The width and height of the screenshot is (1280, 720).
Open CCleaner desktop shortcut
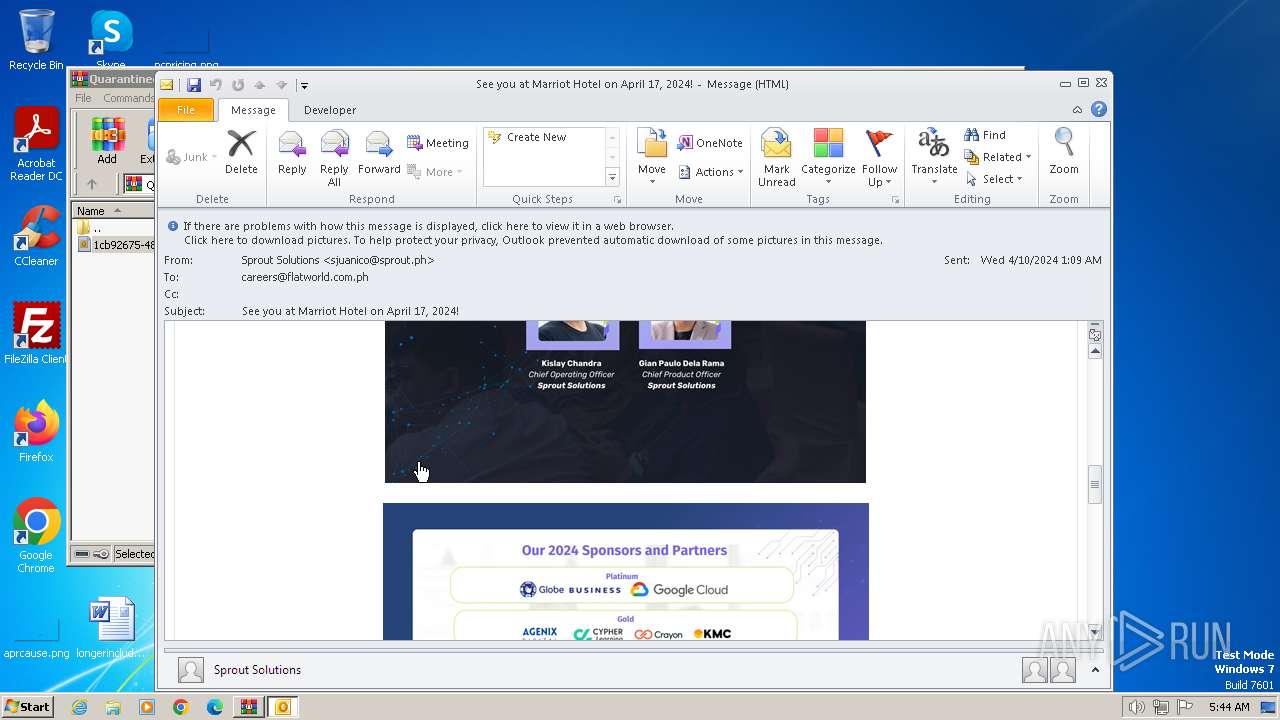coord(36,237)
